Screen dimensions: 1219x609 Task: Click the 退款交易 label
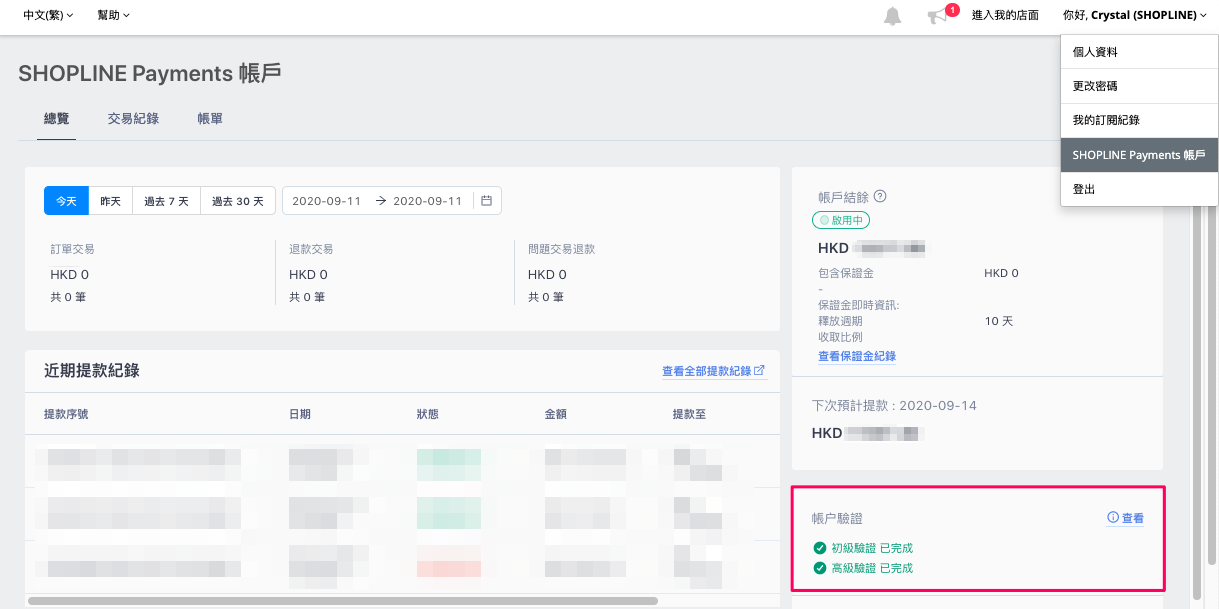[311, 249]
